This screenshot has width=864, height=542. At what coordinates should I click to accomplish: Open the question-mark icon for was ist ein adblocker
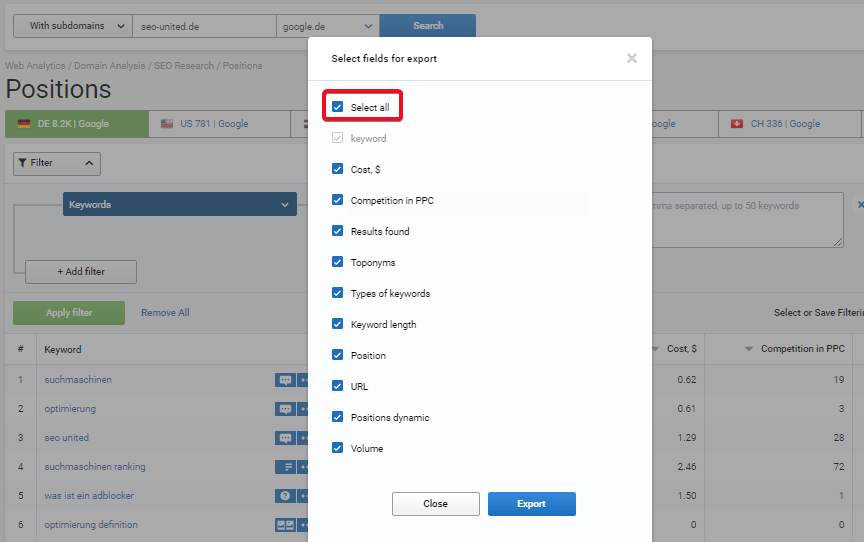[x=285, y=496]
